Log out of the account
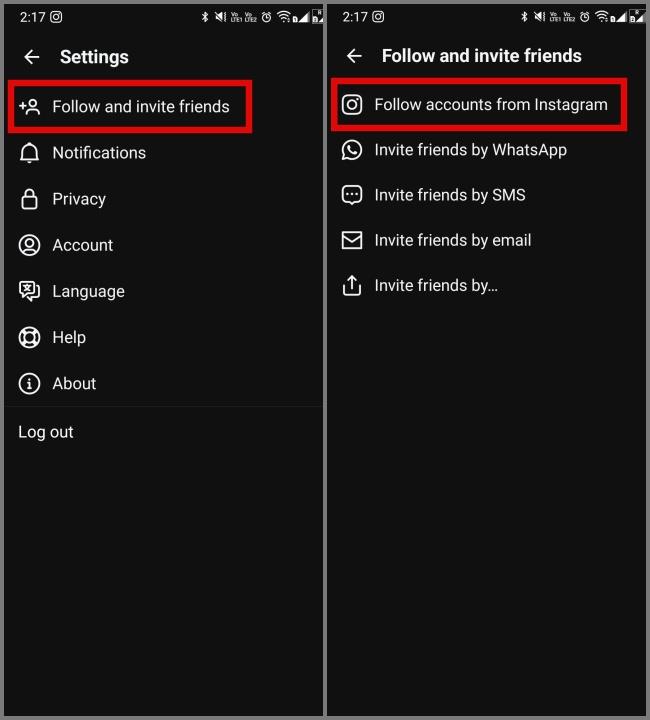Screen dimensions: 650x720 coord(46,432)
